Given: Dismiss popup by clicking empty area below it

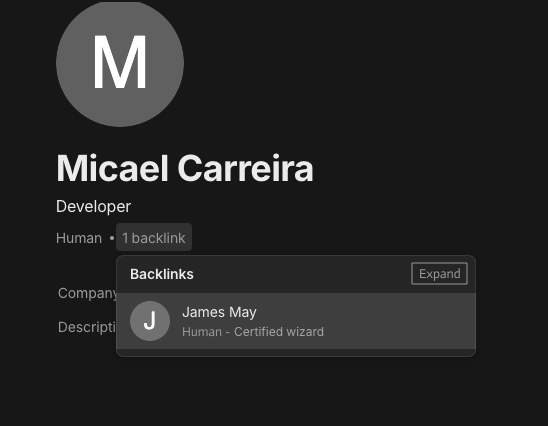Looking at the screenshot, I should click(296, 391).
